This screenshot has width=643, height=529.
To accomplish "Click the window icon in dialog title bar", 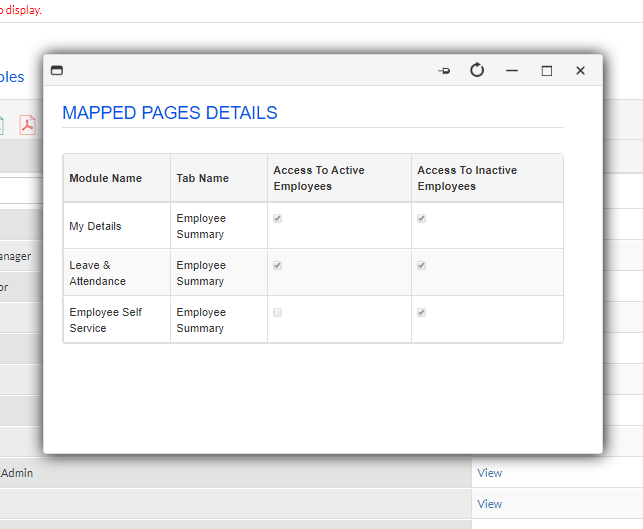I will [x=57, y=71].
